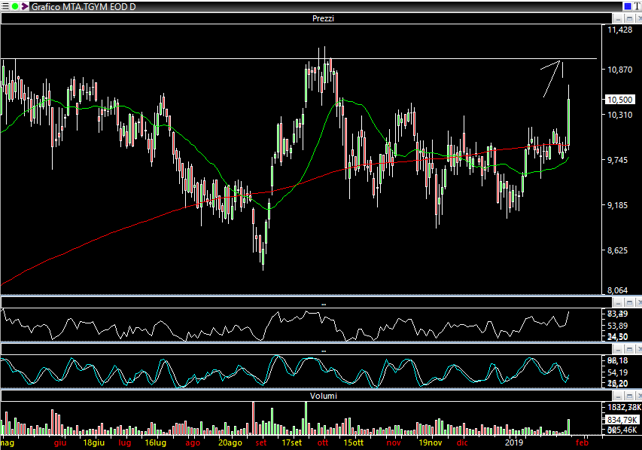
Task: Click the 19nov date label
Action: [430, 443]
